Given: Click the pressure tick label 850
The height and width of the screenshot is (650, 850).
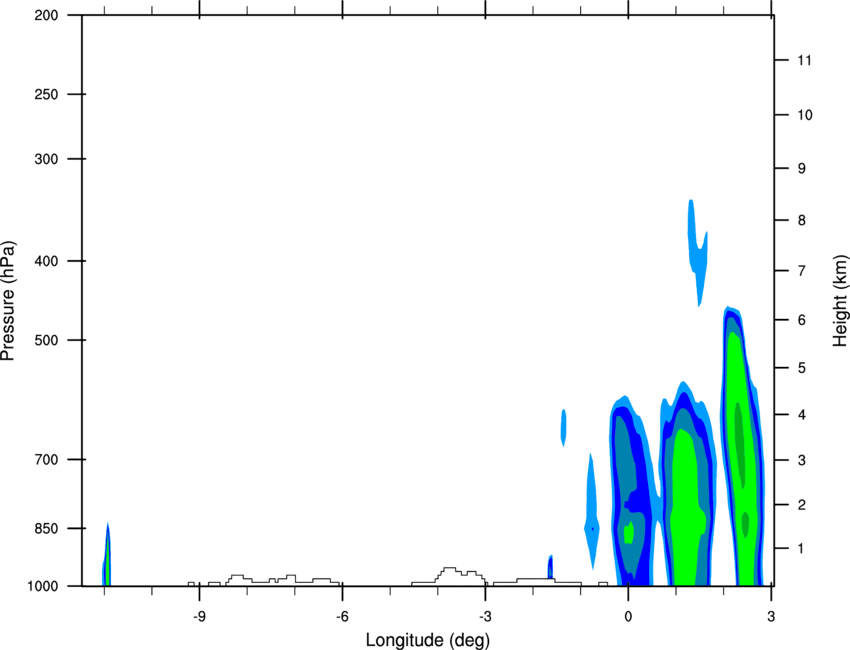Looking at the screenshot, I should coord(46,528).
